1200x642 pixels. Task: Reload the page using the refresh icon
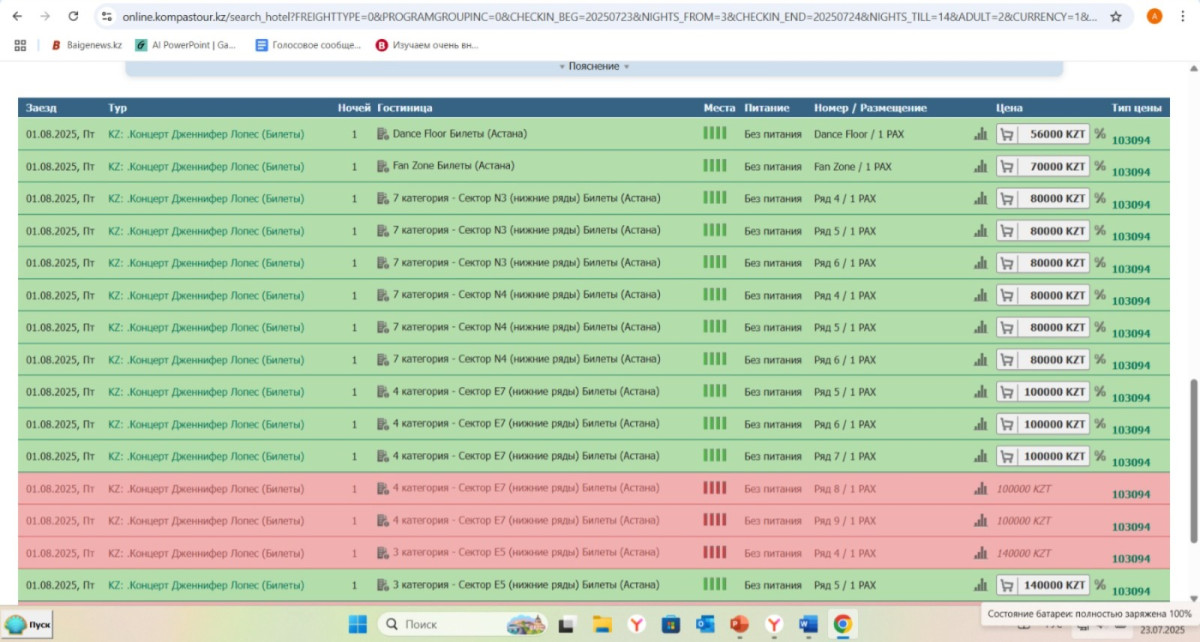coord(73,17)
